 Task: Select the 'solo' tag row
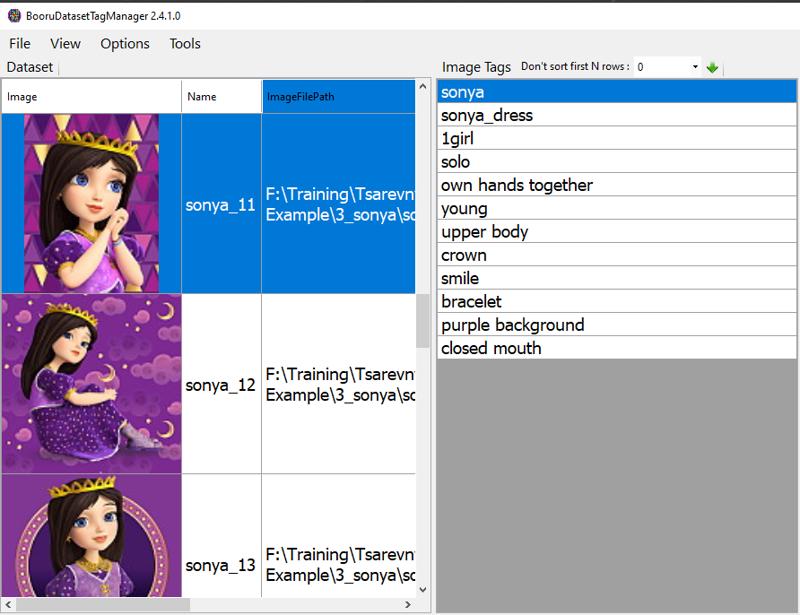616,161
